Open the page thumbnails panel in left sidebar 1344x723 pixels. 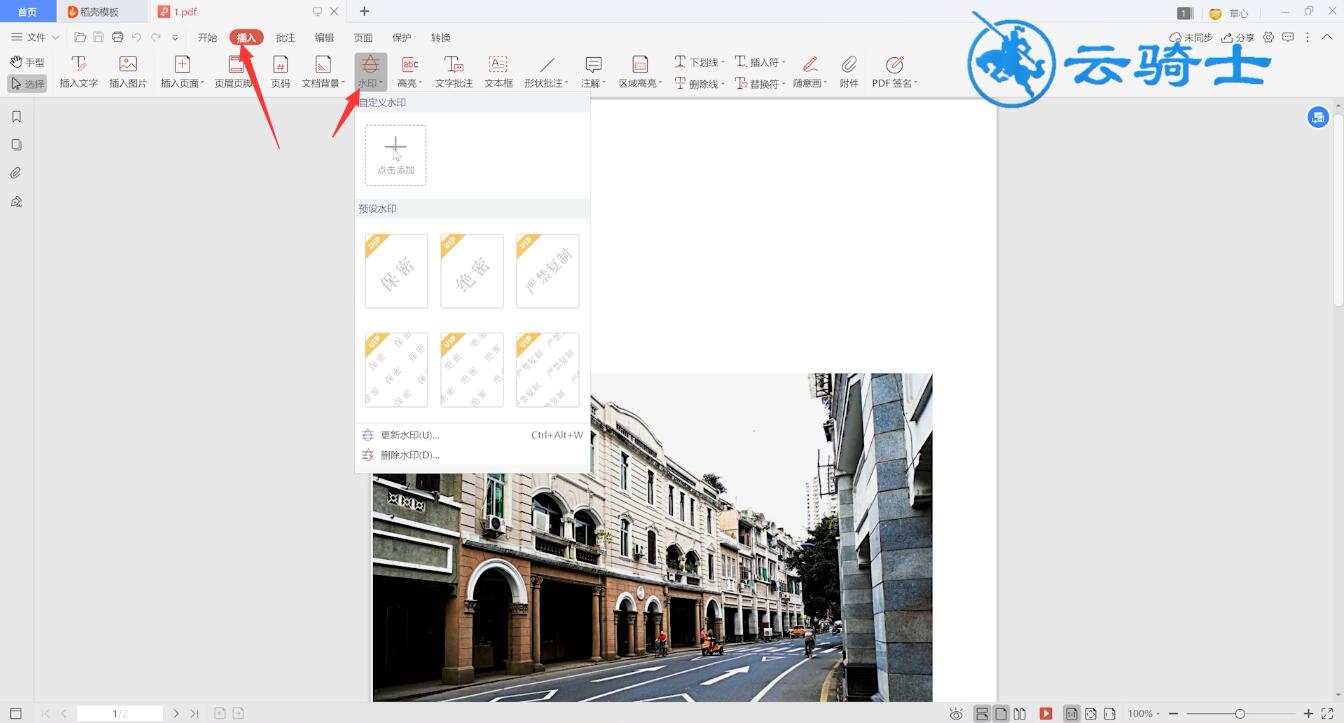16,144
